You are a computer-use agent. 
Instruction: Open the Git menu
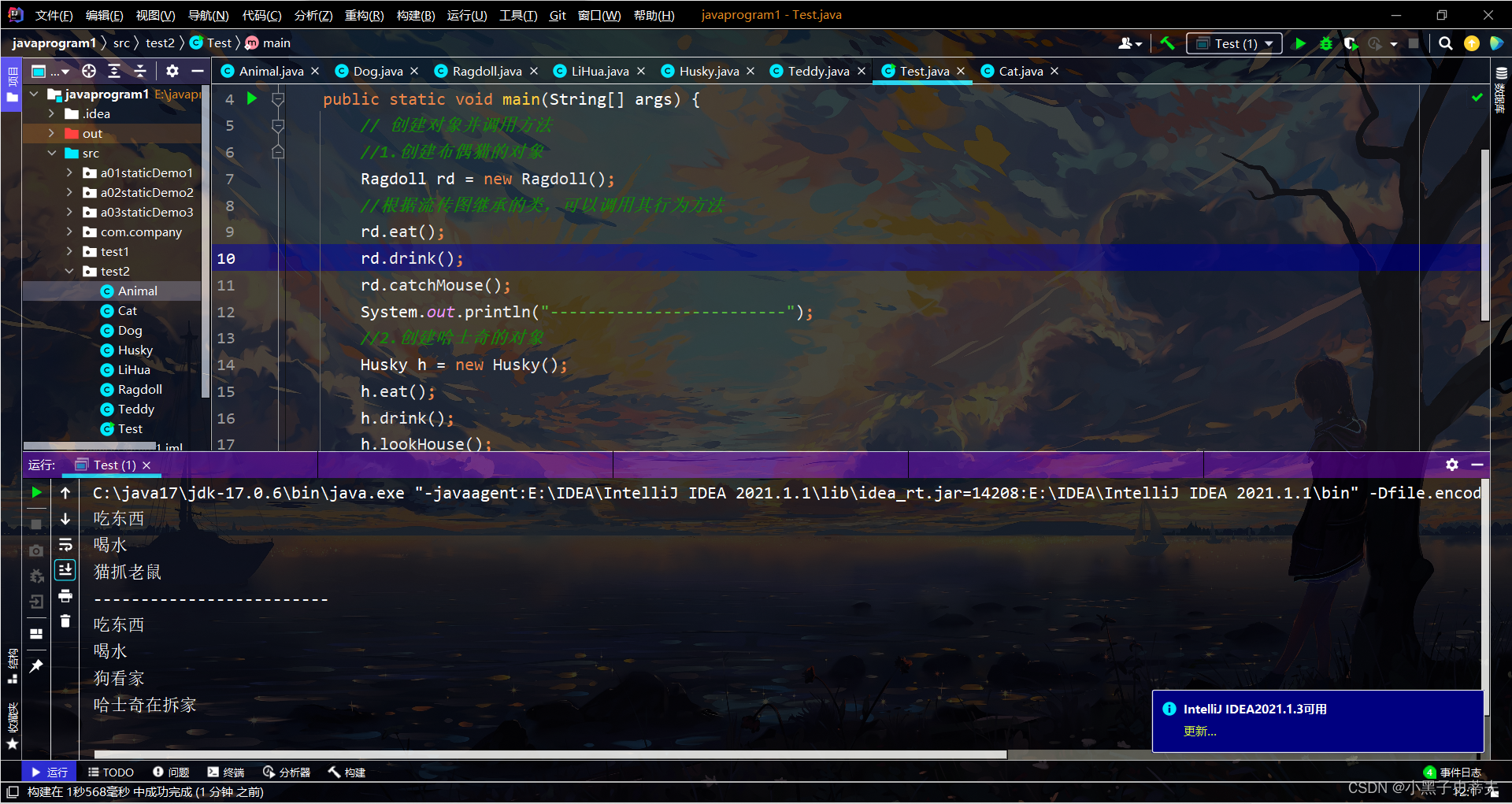(558, 15)
